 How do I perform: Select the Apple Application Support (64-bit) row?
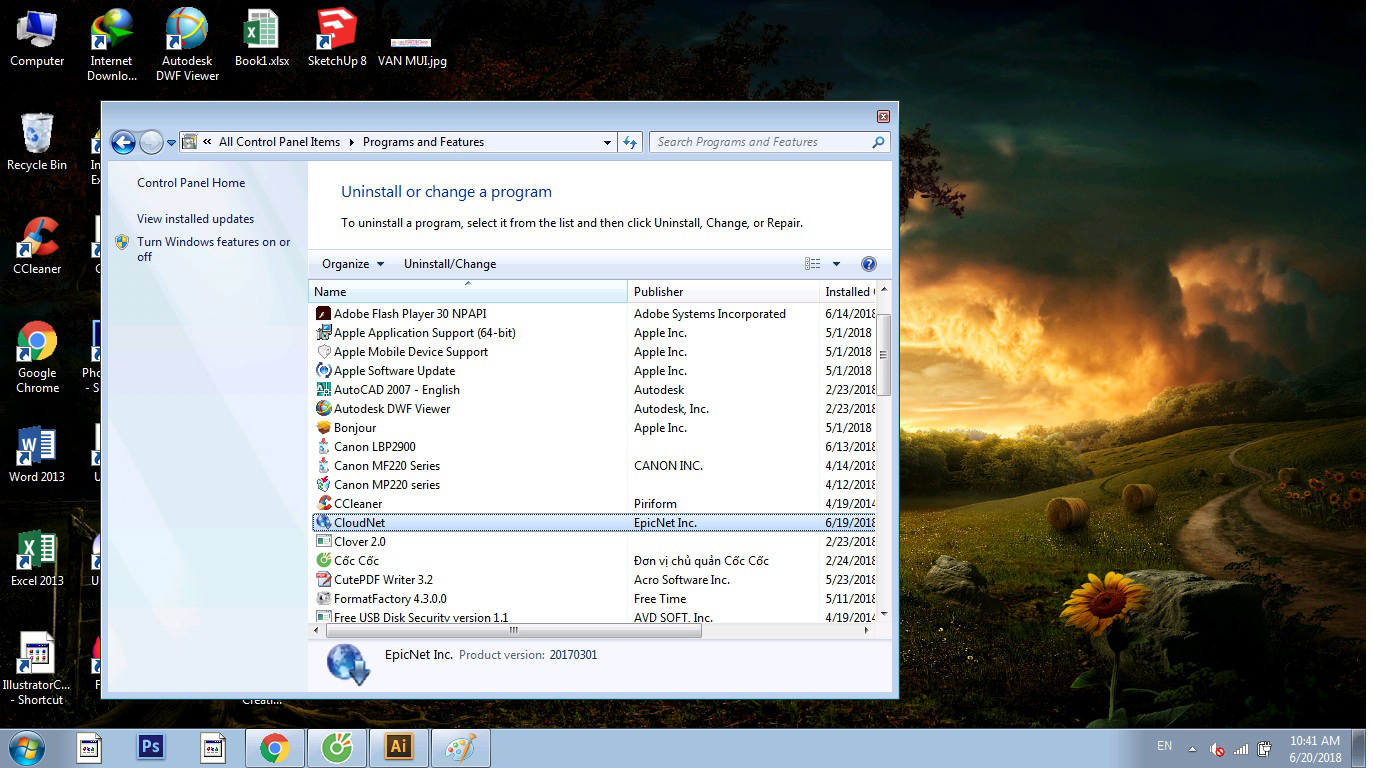coord(594,333)
